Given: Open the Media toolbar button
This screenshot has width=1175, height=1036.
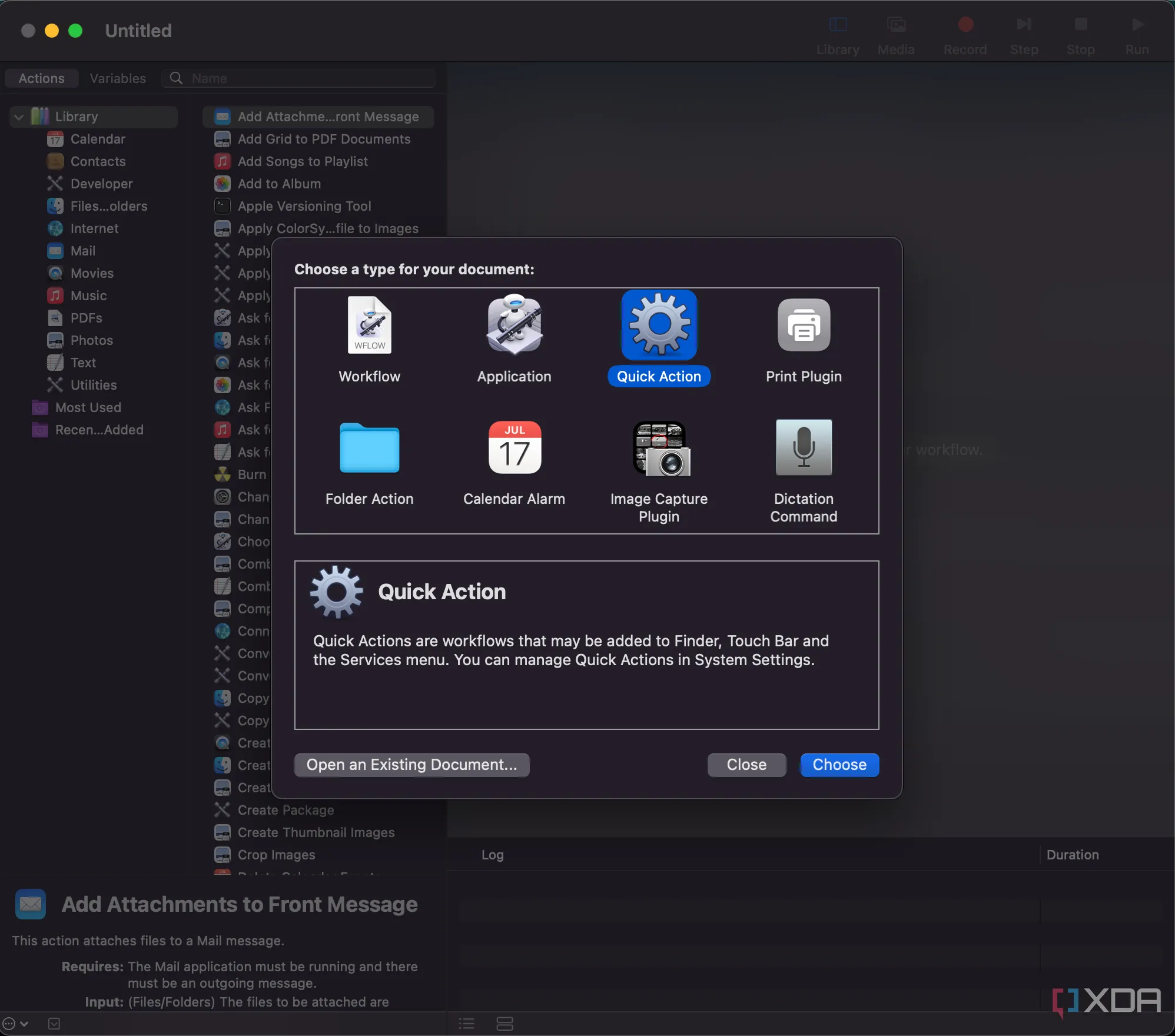Looking at the screenshot, I should (x=896, y=35).
